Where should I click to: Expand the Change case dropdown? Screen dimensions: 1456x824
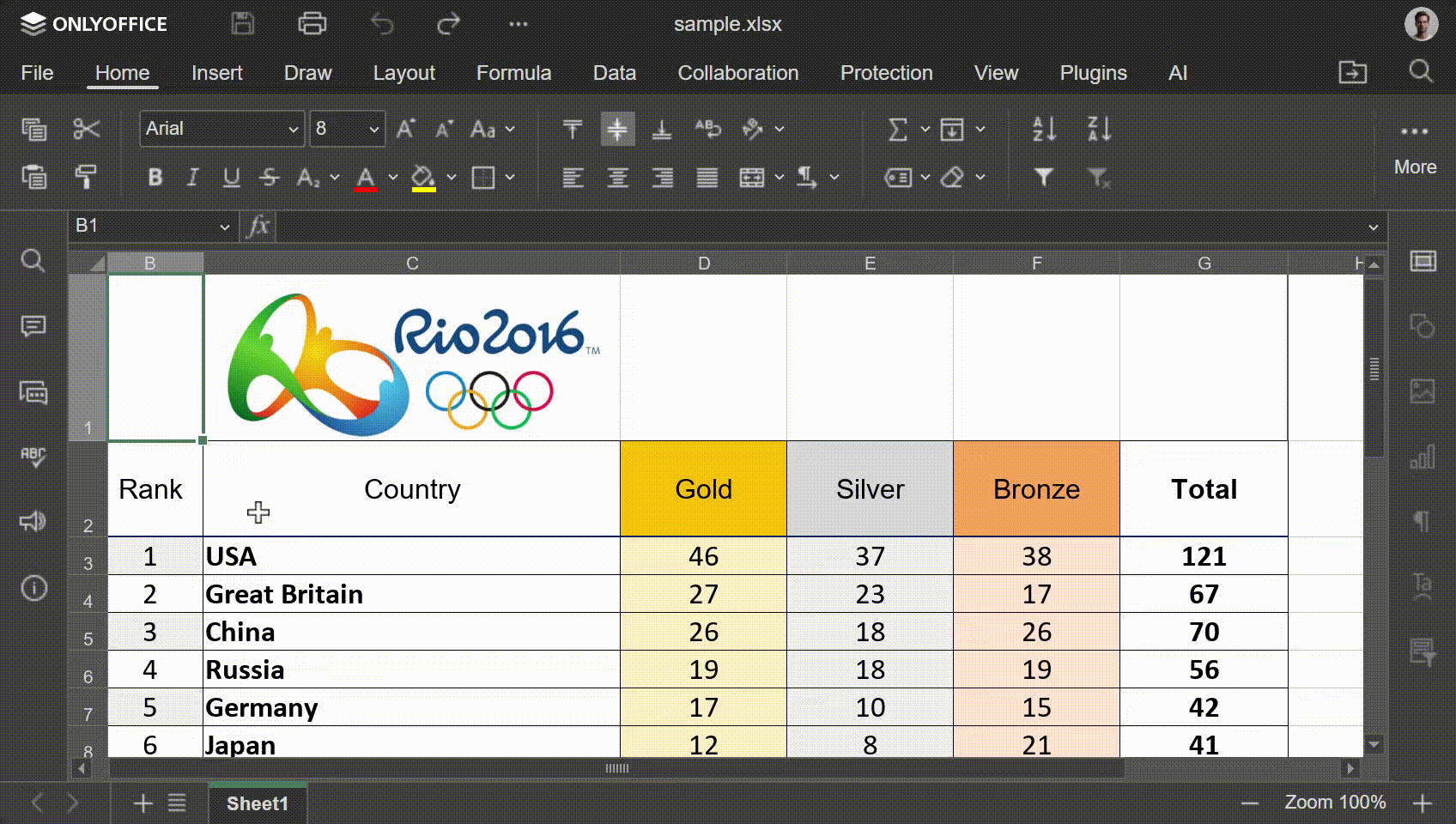(x=510, y=130)
